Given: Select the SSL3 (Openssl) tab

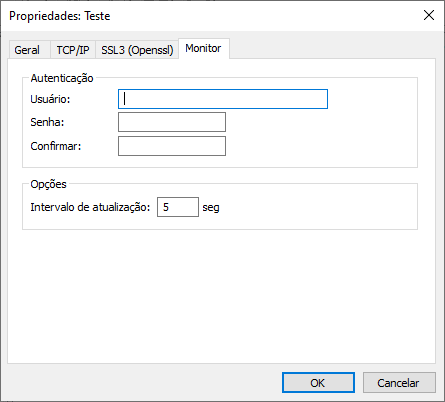Looking at the screenshot, I should pos(137,50).
